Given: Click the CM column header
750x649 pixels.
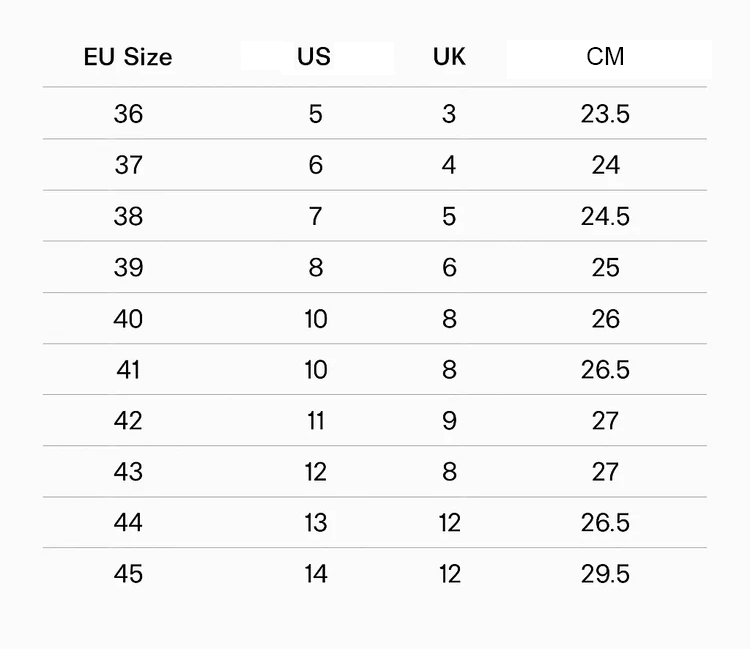Looking at the screenshot, I should click(x=605, y=56).
